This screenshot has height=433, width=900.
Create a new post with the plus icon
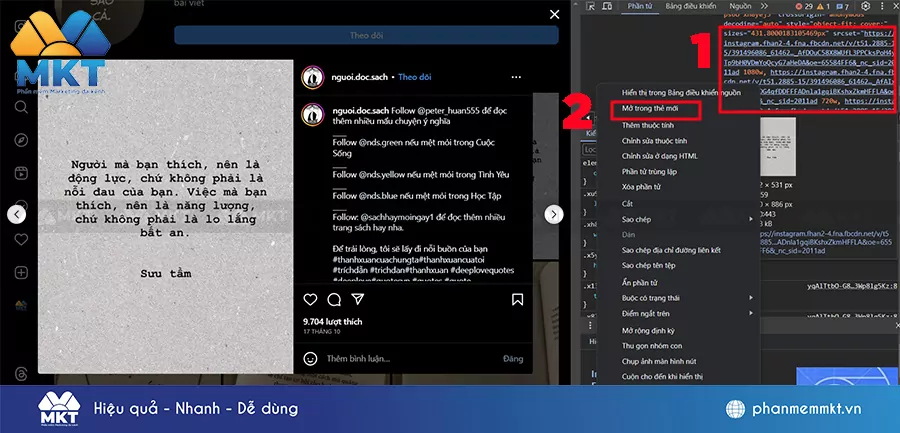21,272
